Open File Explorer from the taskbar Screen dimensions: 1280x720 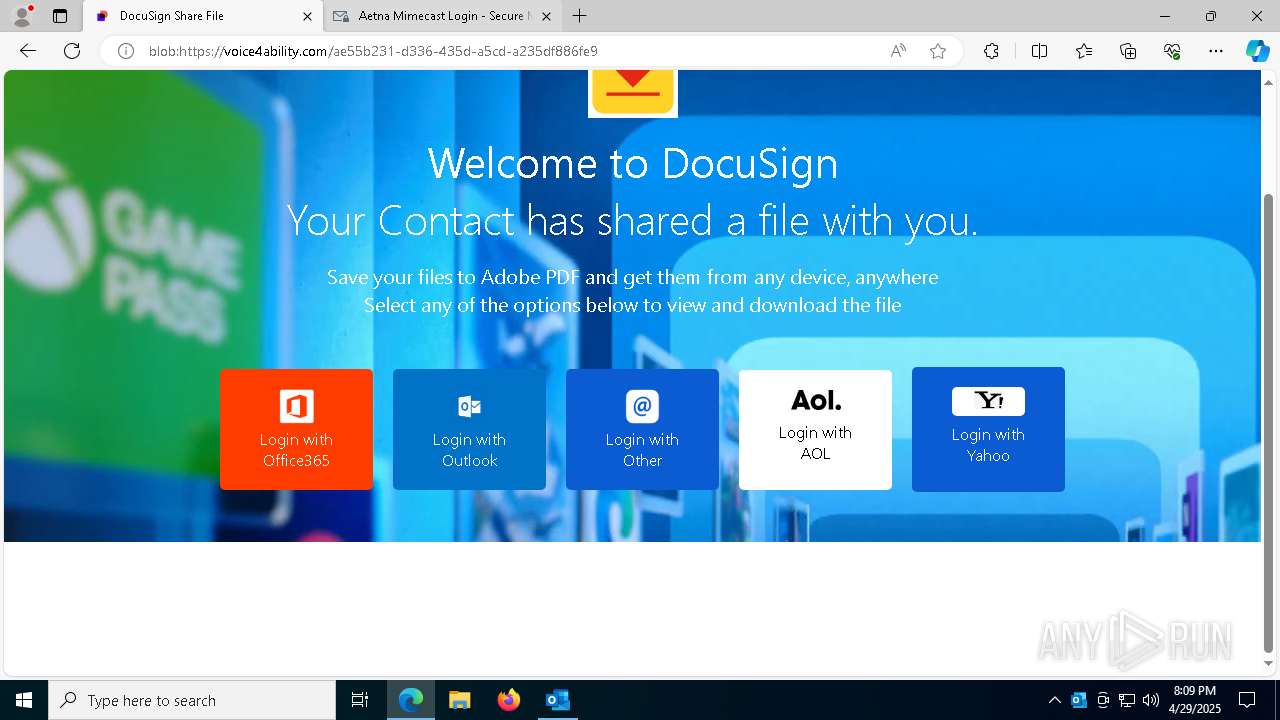coord(460,700)
